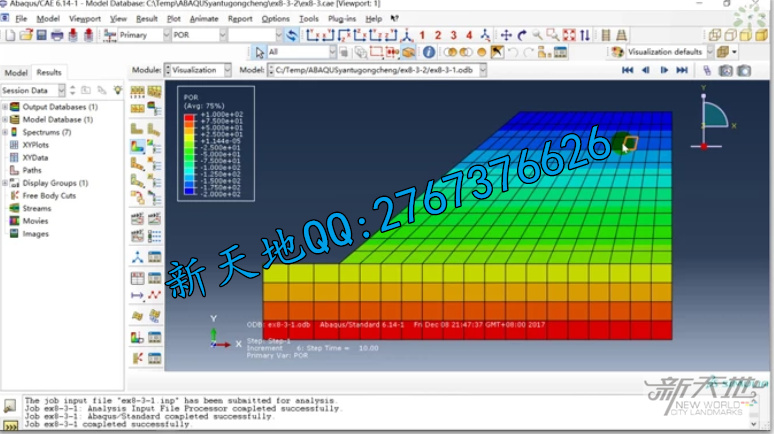Switch to the Results tab
The image size is (774, 434).
[49, 73]
